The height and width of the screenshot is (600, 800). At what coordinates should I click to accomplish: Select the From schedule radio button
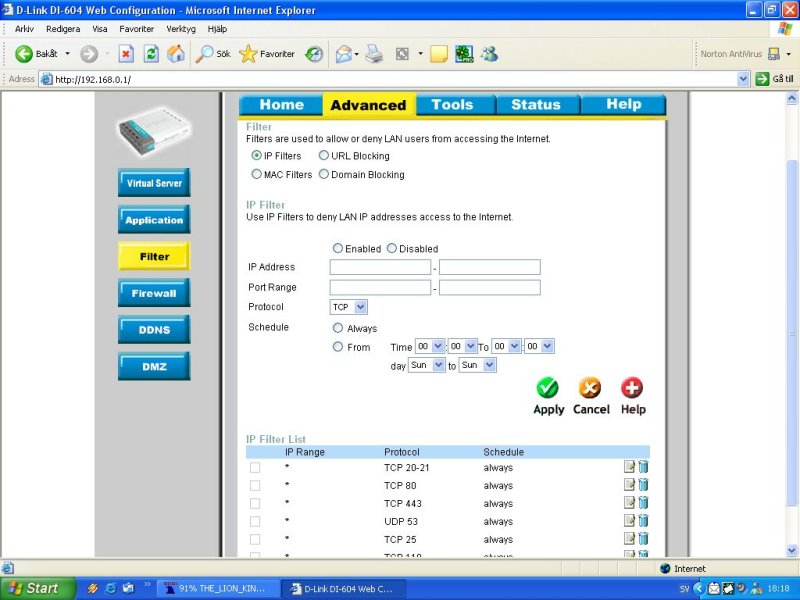pyautogui.click(x=337, y=346)
